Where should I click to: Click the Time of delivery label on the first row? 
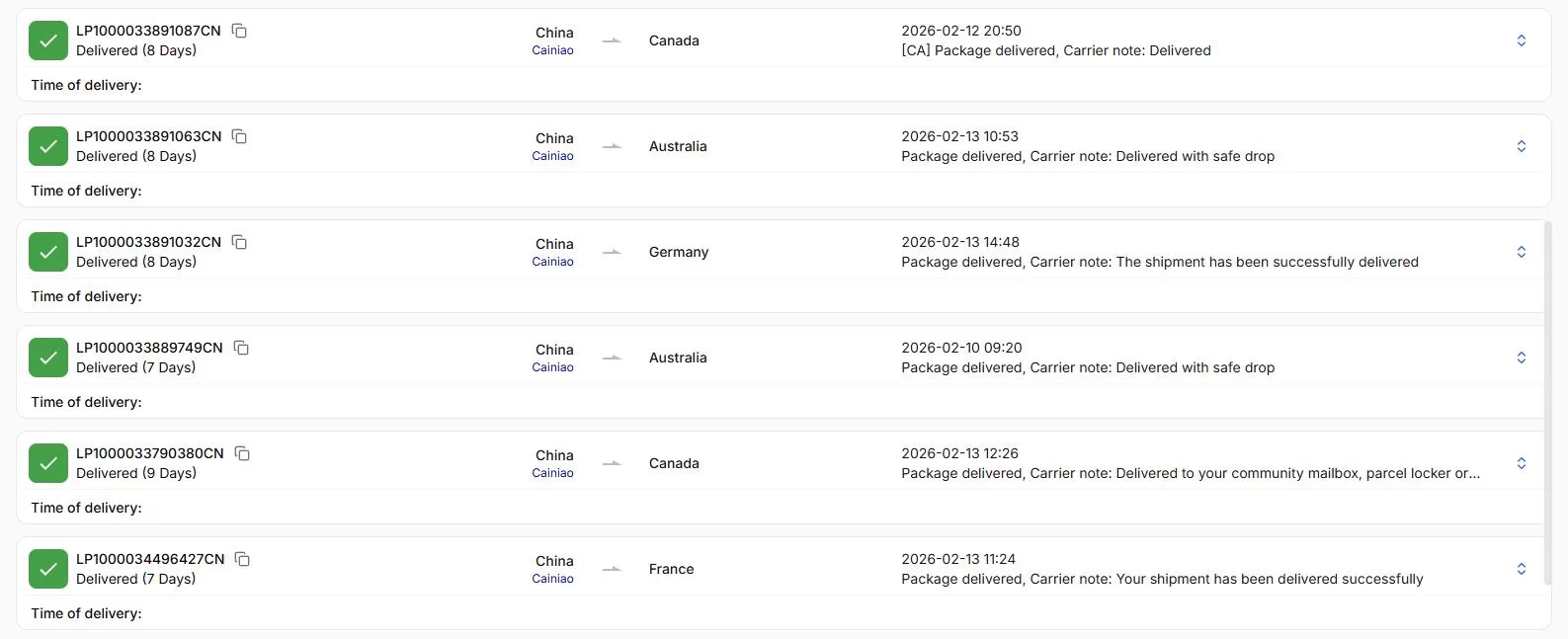click(86, 85)
